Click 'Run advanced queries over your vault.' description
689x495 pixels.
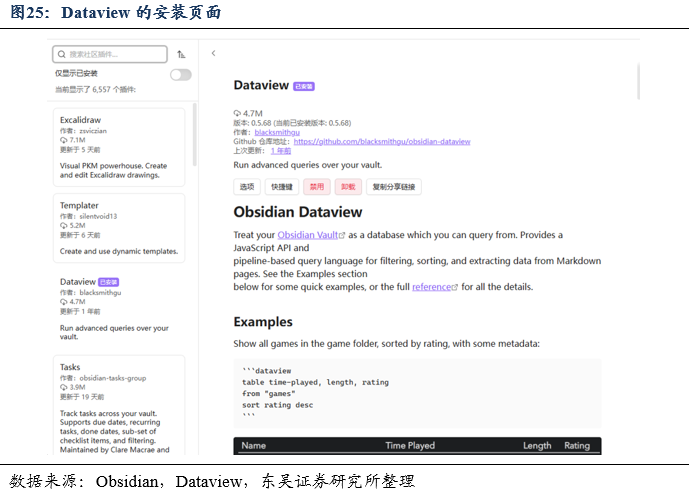(308, 165)
